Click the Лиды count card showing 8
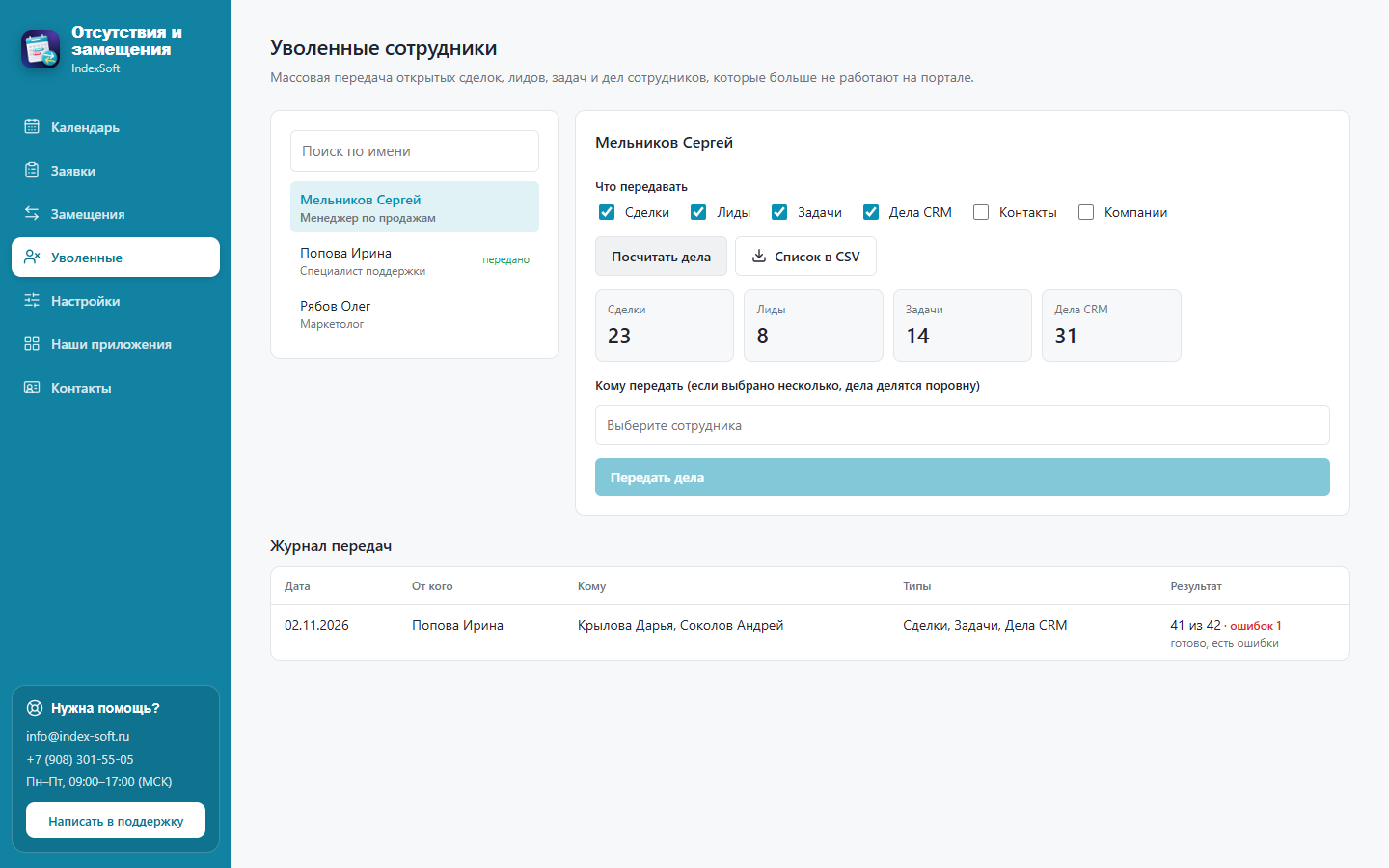Viewport: 1389px width, 868px height. coord(813,326)
